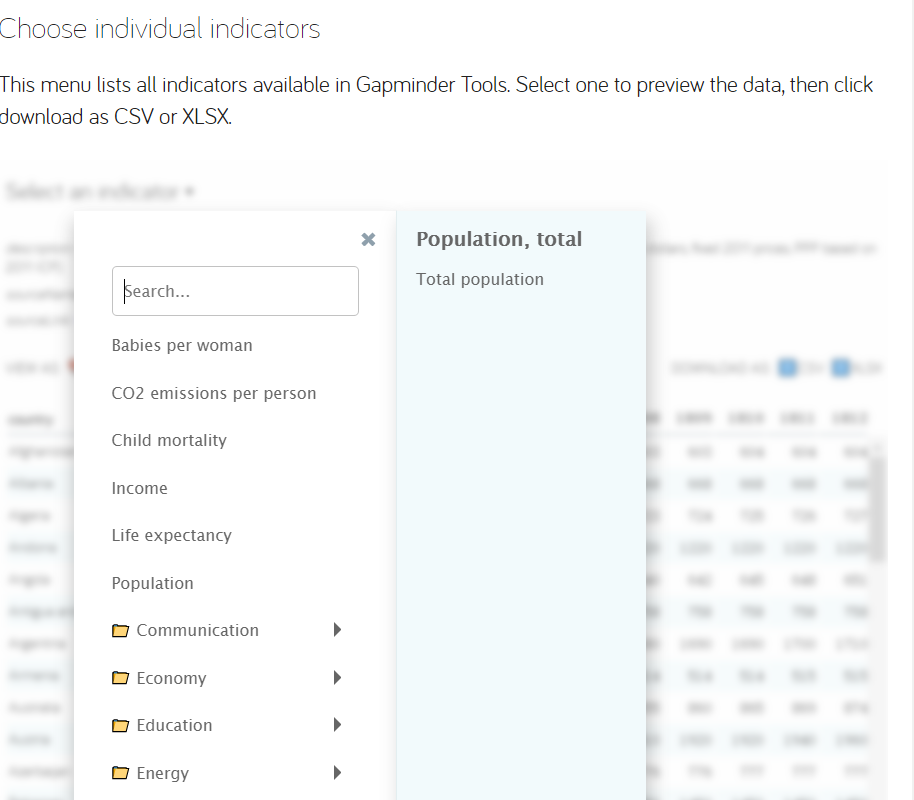Click the Energy folder icon
Screen dimensions: 914x800
click(x=121, y=773)
